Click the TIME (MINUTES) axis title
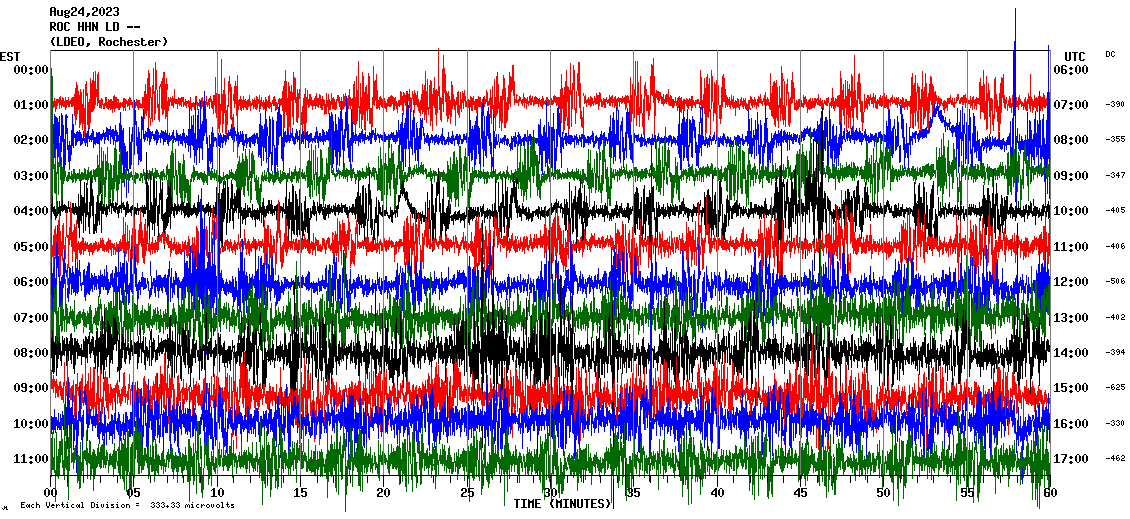This screenshot has height=519, width=1130. tap(563, 504)
